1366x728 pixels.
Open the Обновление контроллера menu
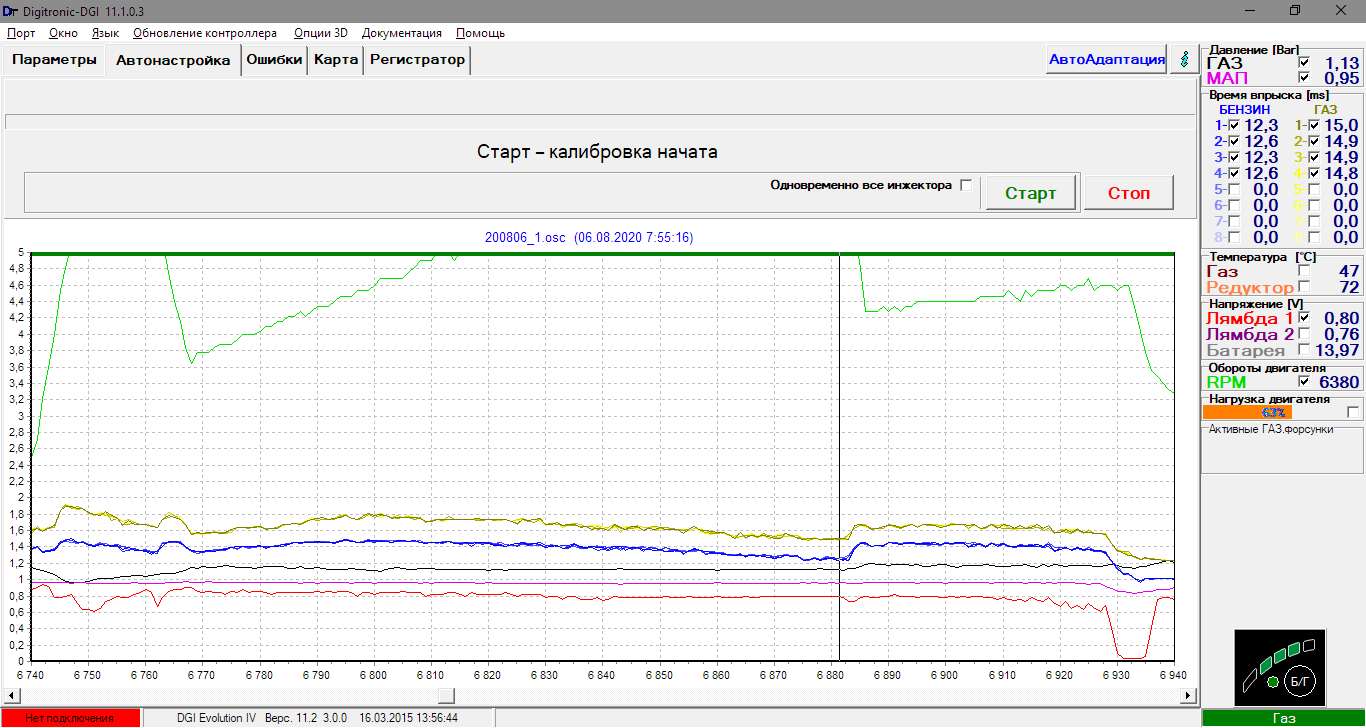(204, 33)
